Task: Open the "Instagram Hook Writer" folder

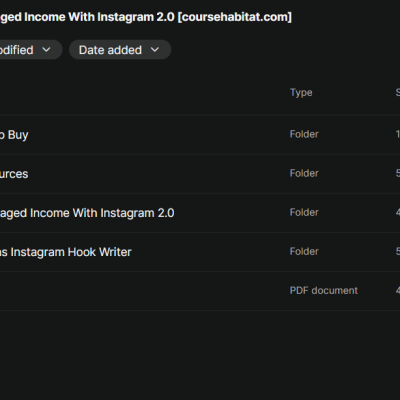Action: pos(66,252)
